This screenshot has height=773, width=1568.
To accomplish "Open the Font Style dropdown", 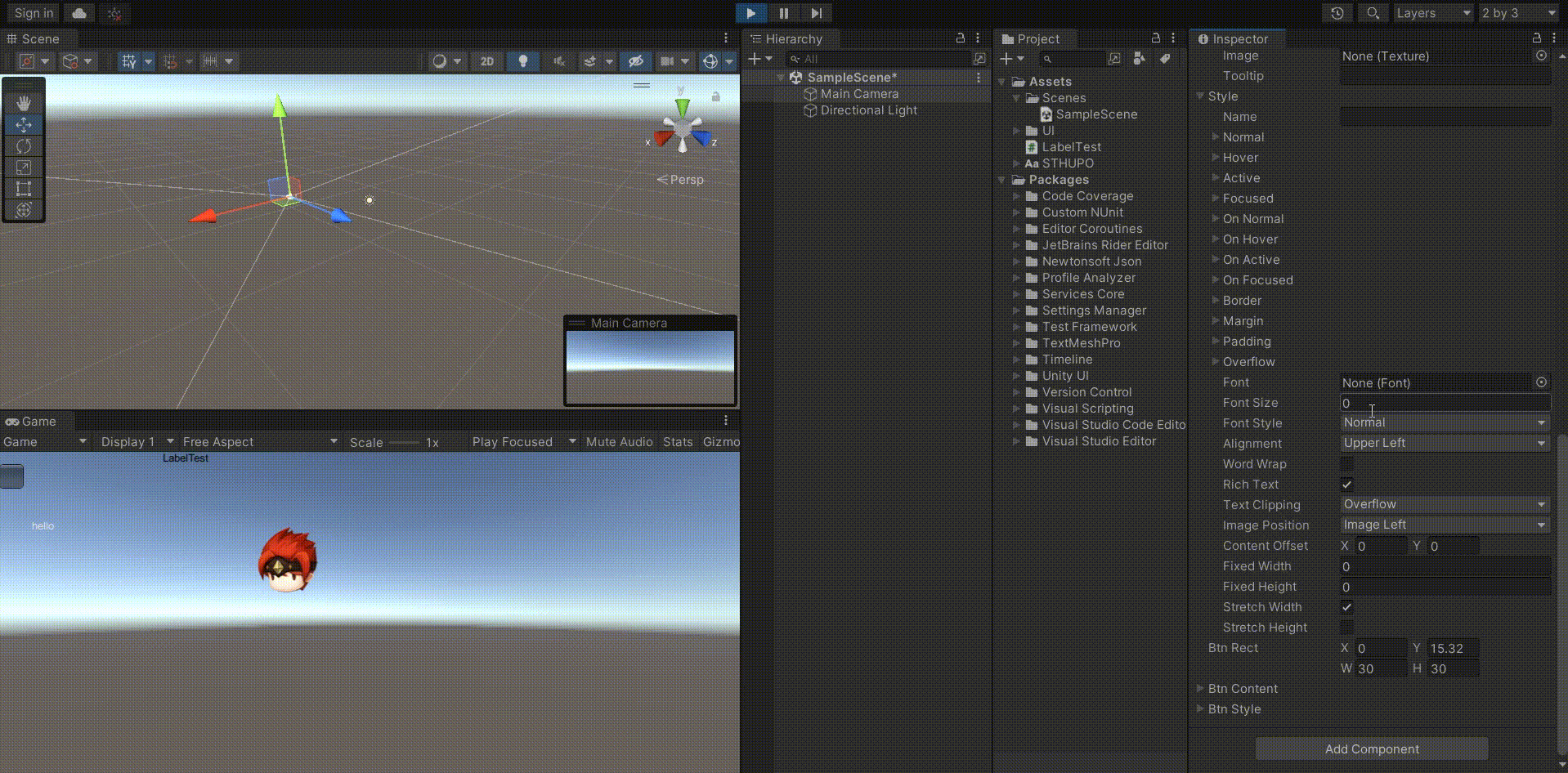I will [x=1445, y=422].
